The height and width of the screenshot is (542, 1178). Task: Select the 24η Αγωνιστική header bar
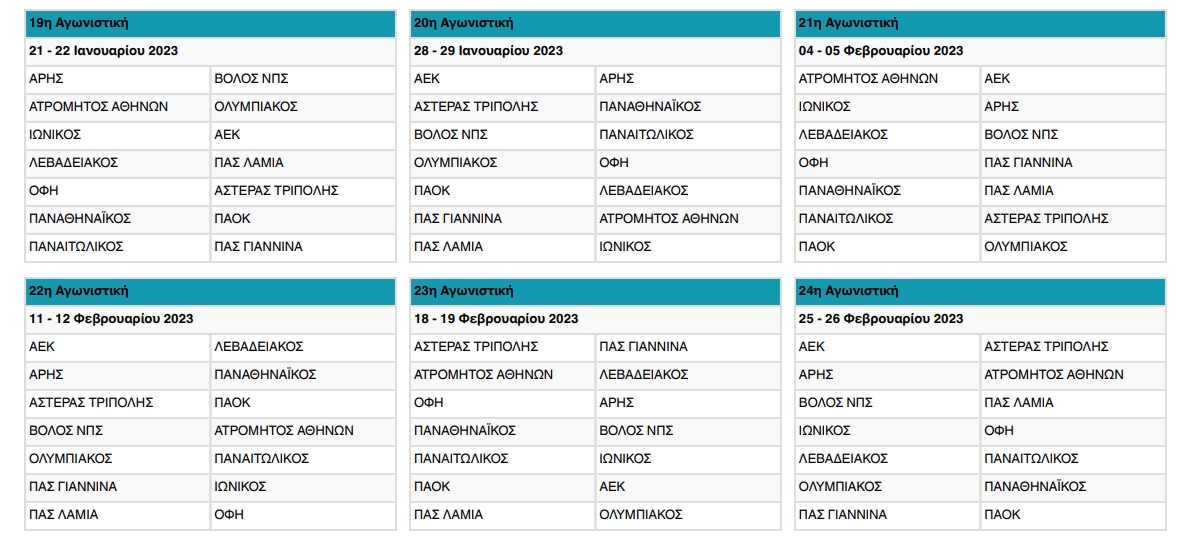[980, 292]
